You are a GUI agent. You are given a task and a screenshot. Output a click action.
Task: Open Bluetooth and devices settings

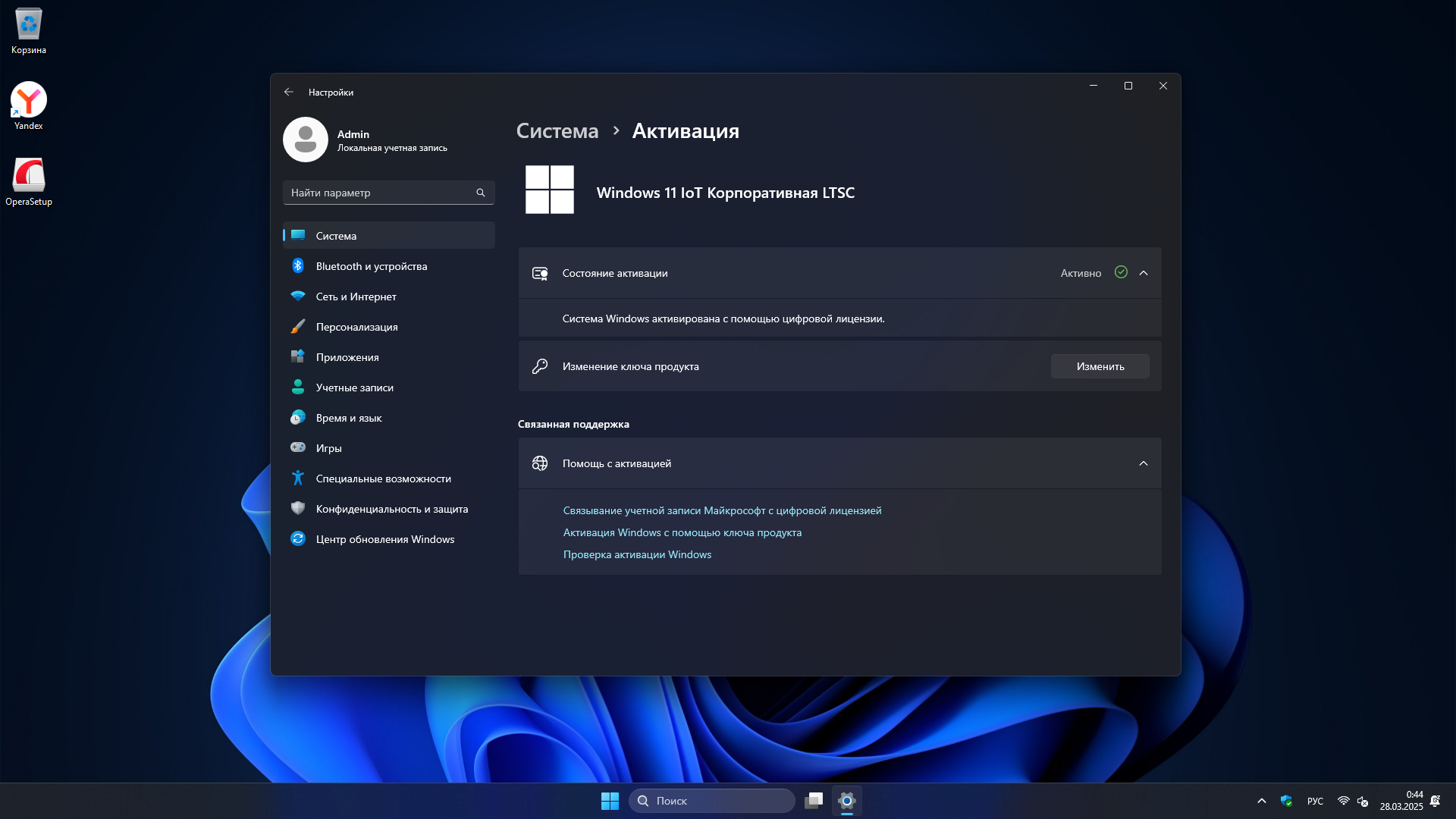(x=372, y=266)
